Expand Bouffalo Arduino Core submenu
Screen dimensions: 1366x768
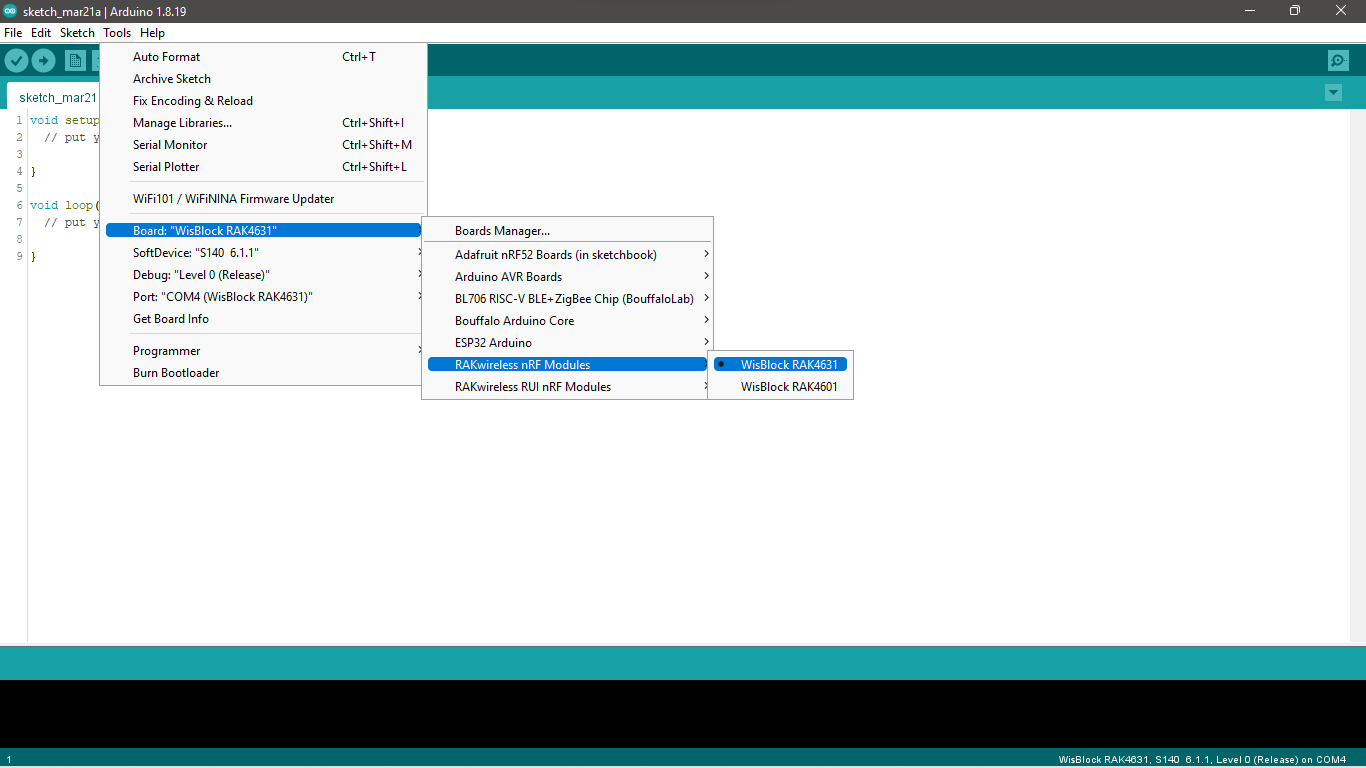pyautogui.click(x=567, y=321)
